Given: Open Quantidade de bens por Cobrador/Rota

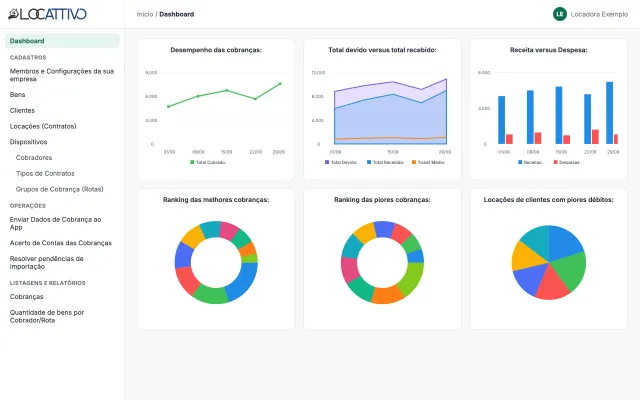Looking at the screenshot, I should point(47,316).
